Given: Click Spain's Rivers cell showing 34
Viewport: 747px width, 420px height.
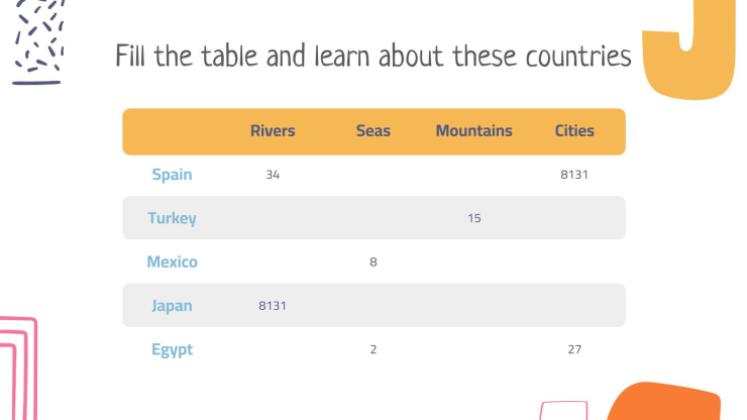Looking at the screenshot, I should pos(273,175).
